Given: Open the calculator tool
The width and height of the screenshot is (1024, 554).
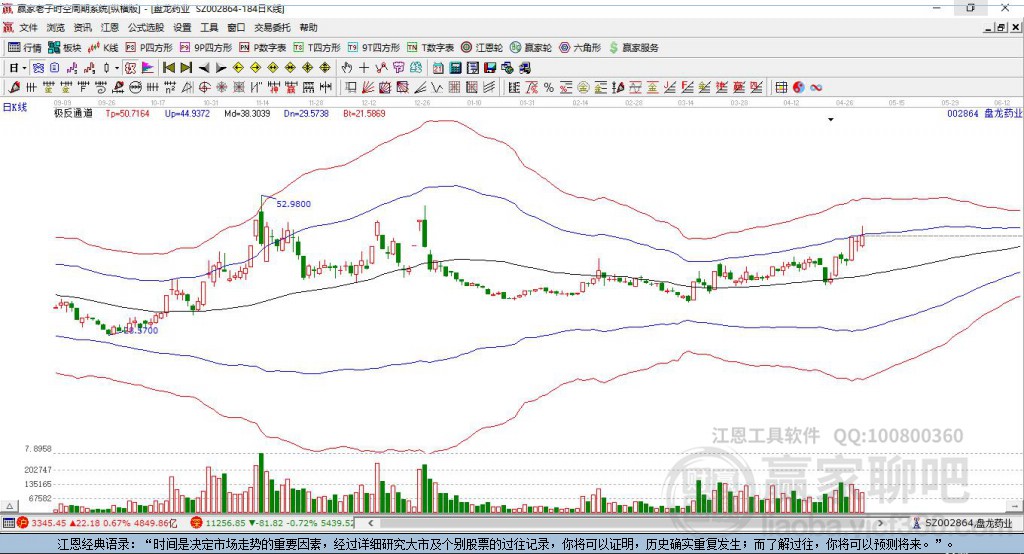Looking at the screenshot, I should tap(455, 68).
